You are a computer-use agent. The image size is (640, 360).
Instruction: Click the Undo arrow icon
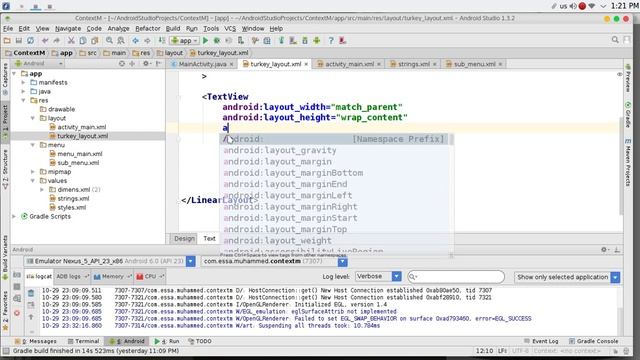pos(45,40)
